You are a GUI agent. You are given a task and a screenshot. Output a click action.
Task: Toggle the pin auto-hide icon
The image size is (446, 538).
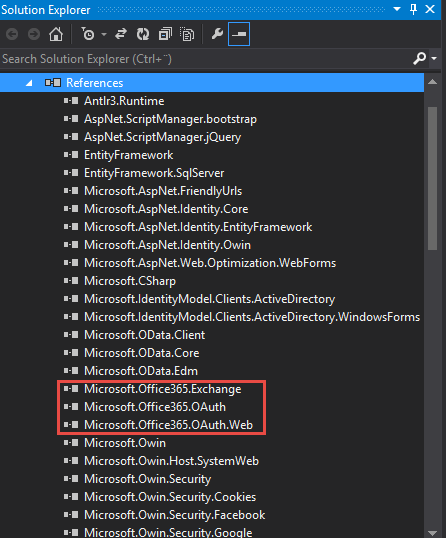(x=413, y=9)
